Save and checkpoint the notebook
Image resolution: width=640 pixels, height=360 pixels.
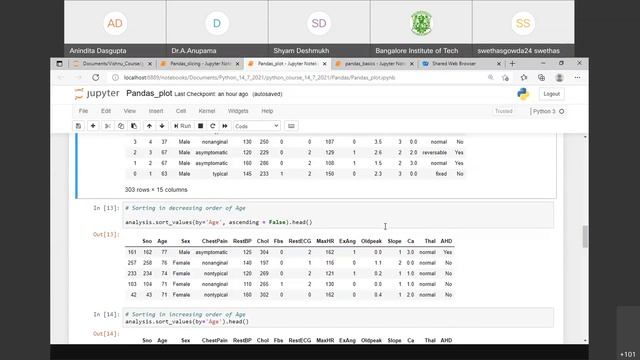point(78,126)
